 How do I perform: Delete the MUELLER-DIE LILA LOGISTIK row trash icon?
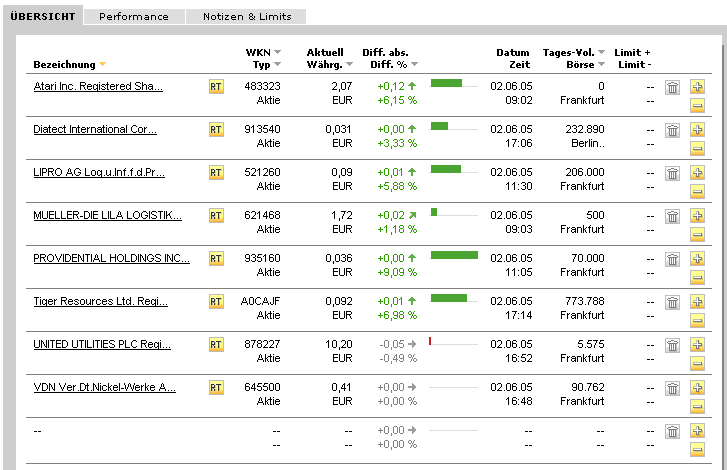click(672, 216)
